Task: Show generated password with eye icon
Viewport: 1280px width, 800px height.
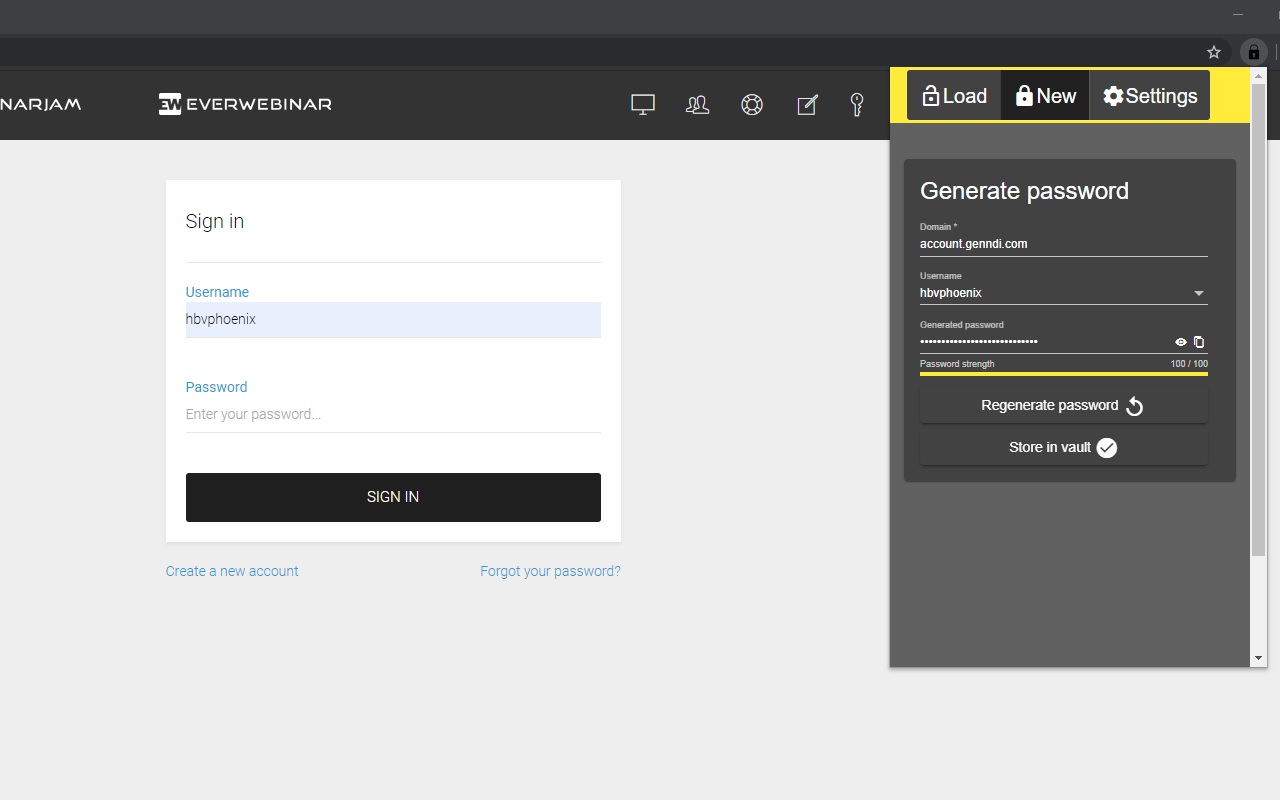Action: point(1181,342)
